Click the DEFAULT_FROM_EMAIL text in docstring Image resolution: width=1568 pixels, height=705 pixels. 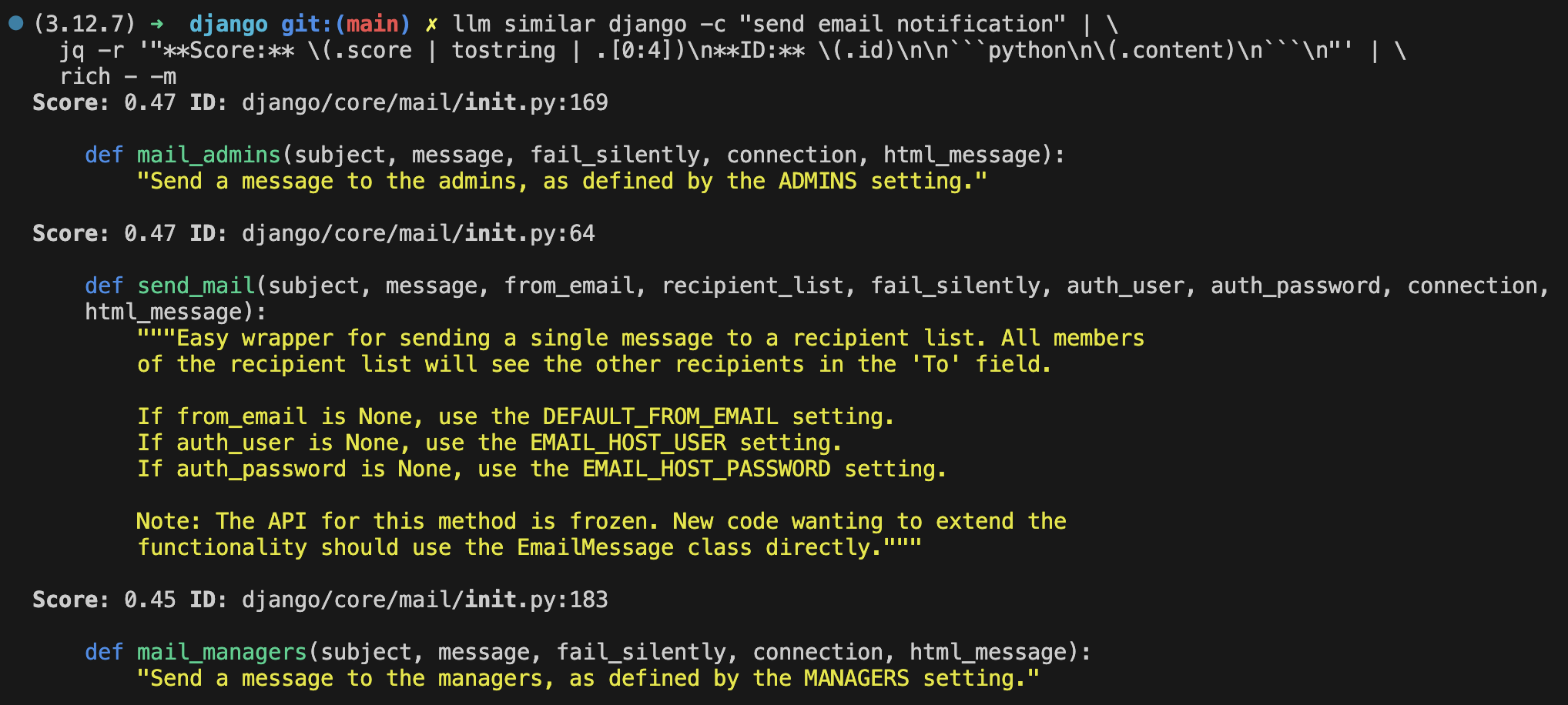(661, 416)
